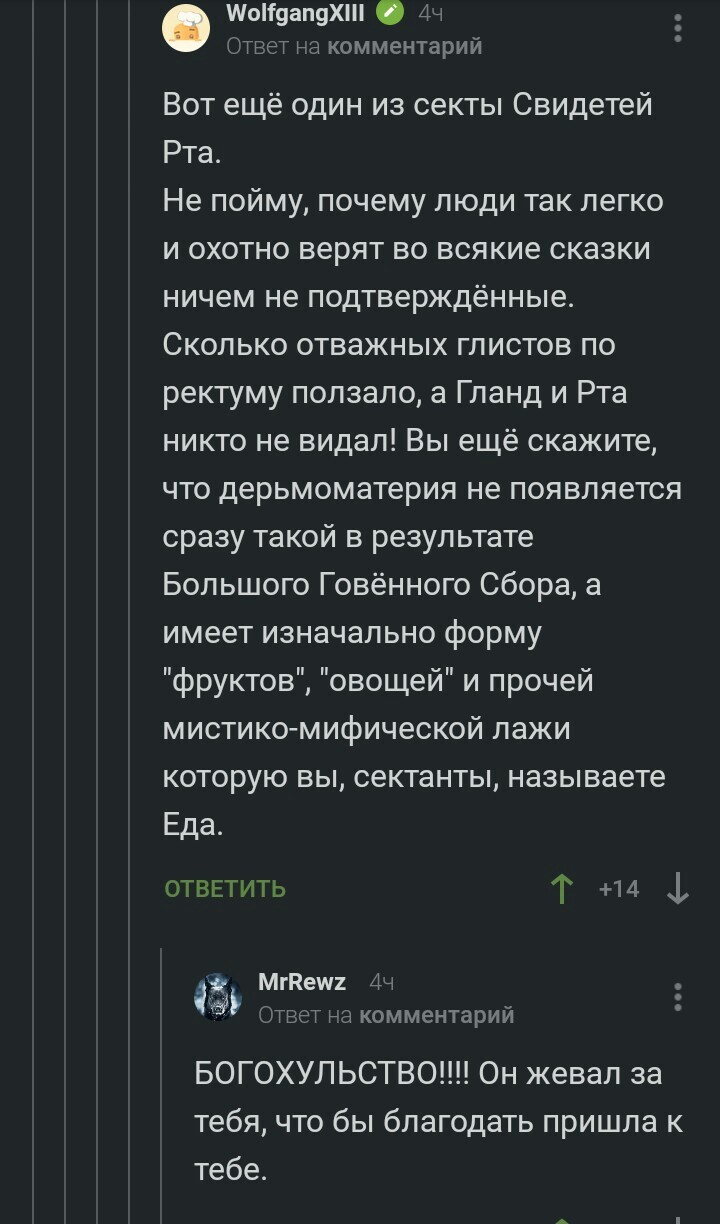Tap the green pencil author badge
The height and width of the screenshot is (1224, 720).
click(x=390, y=13)
